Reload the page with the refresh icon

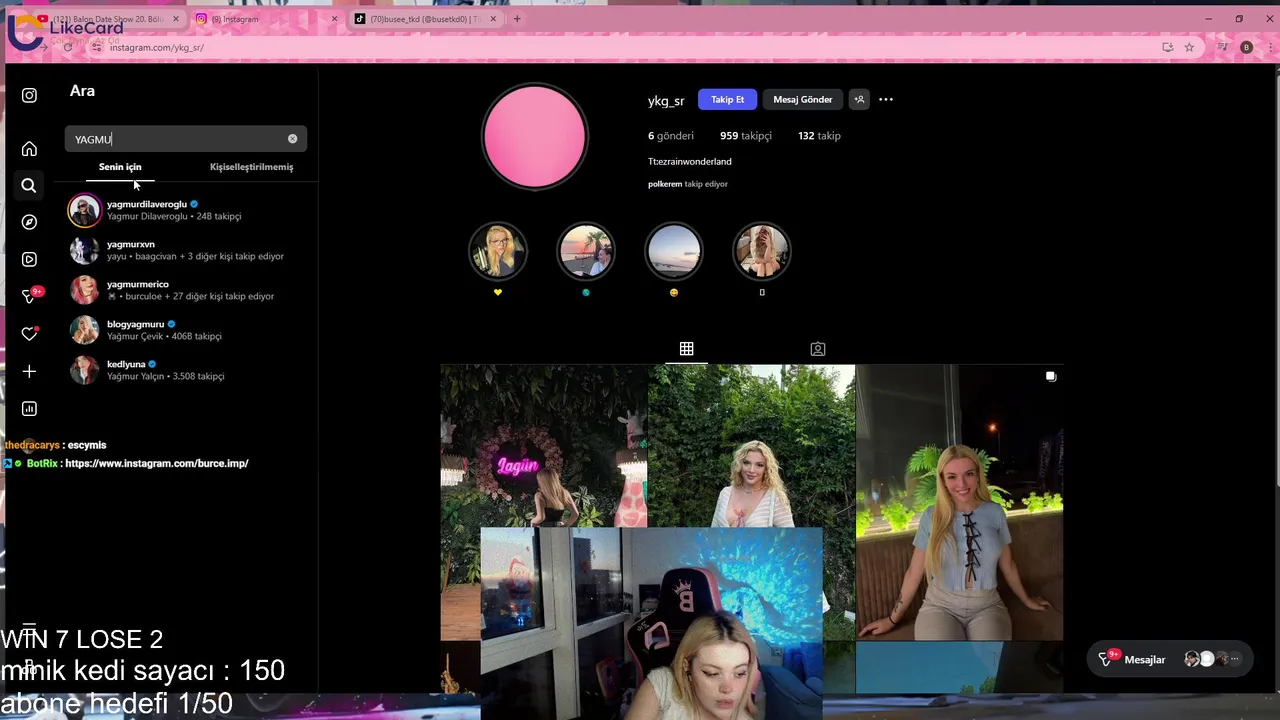68,47
